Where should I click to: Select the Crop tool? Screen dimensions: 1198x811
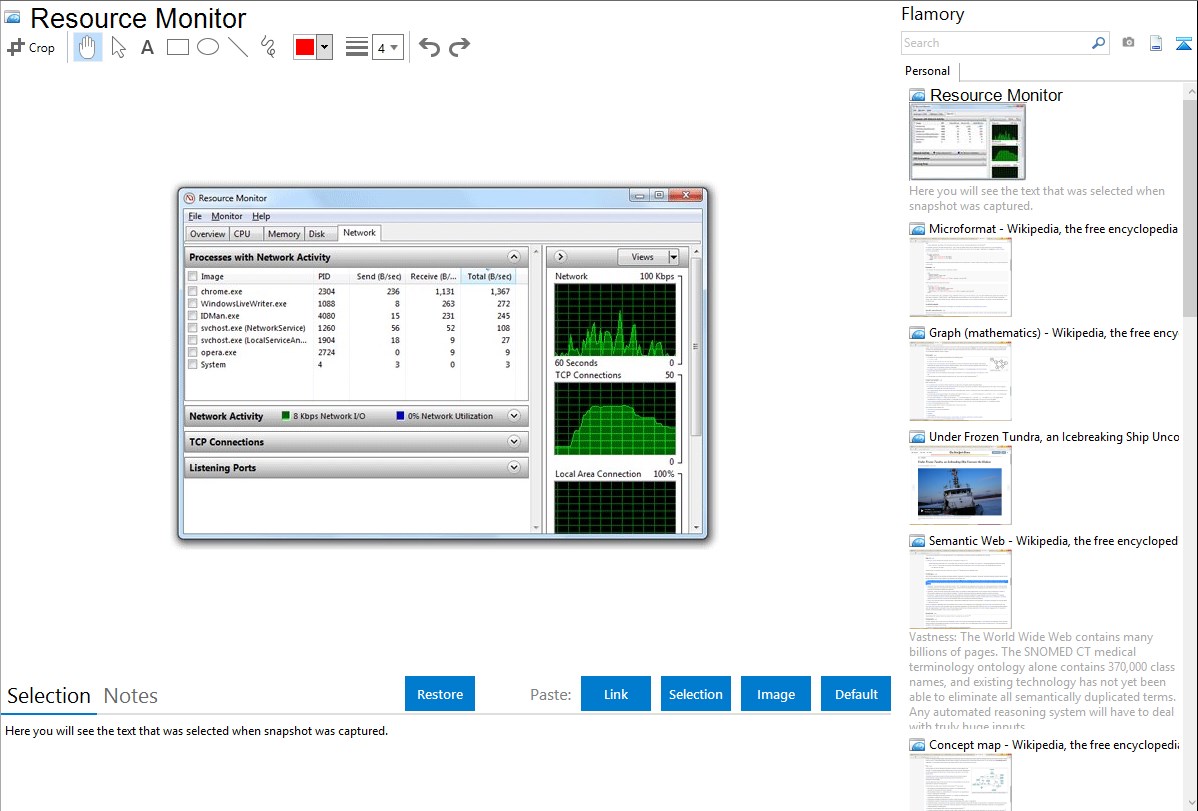[x=30, y=47]
